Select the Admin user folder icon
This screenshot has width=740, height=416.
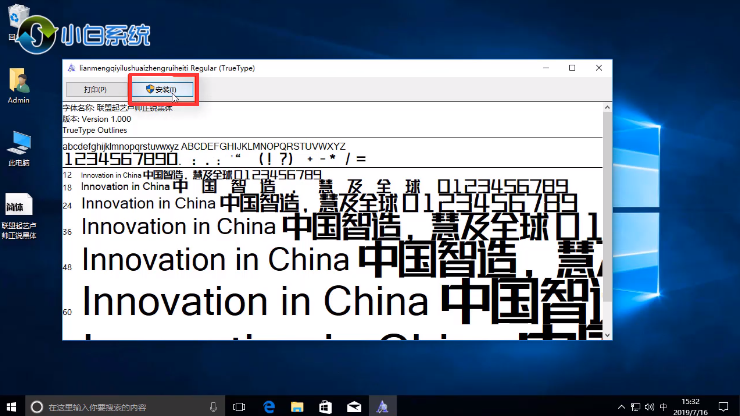18,85
